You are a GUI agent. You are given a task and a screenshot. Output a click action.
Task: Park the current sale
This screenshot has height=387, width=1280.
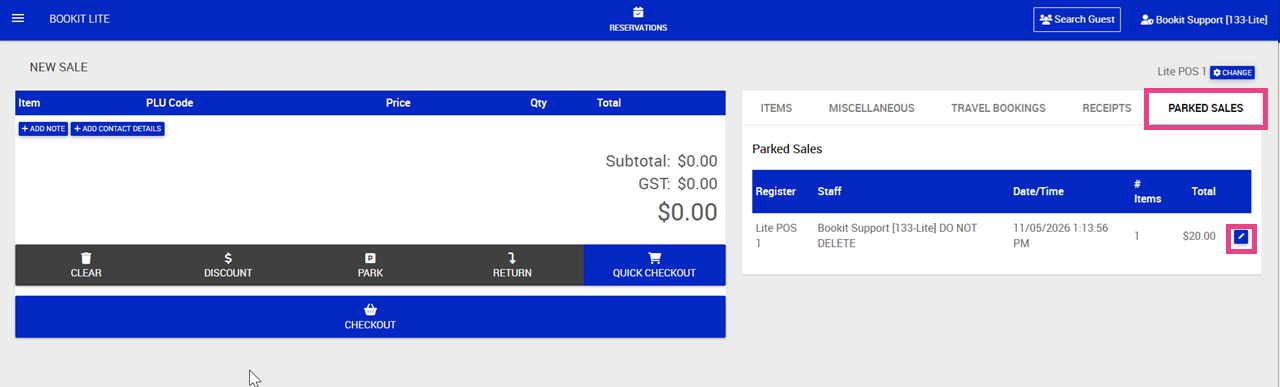[x=370, y=265]
